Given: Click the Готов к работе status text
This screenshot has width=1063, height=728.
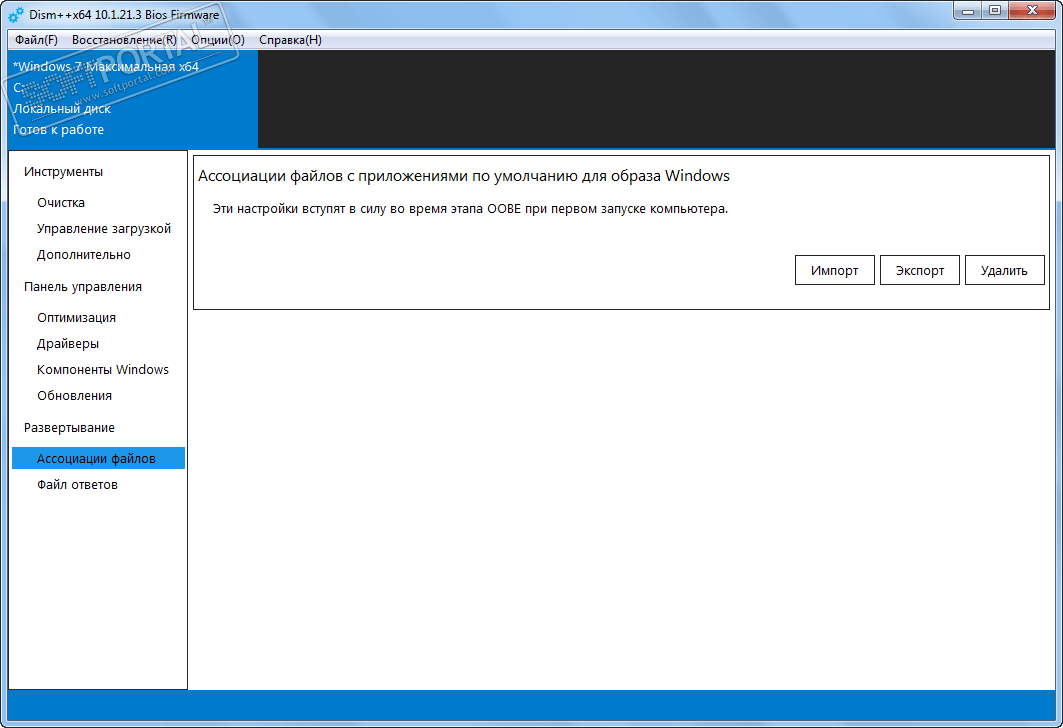Looking at the screenshot, I should coord(58,129).
